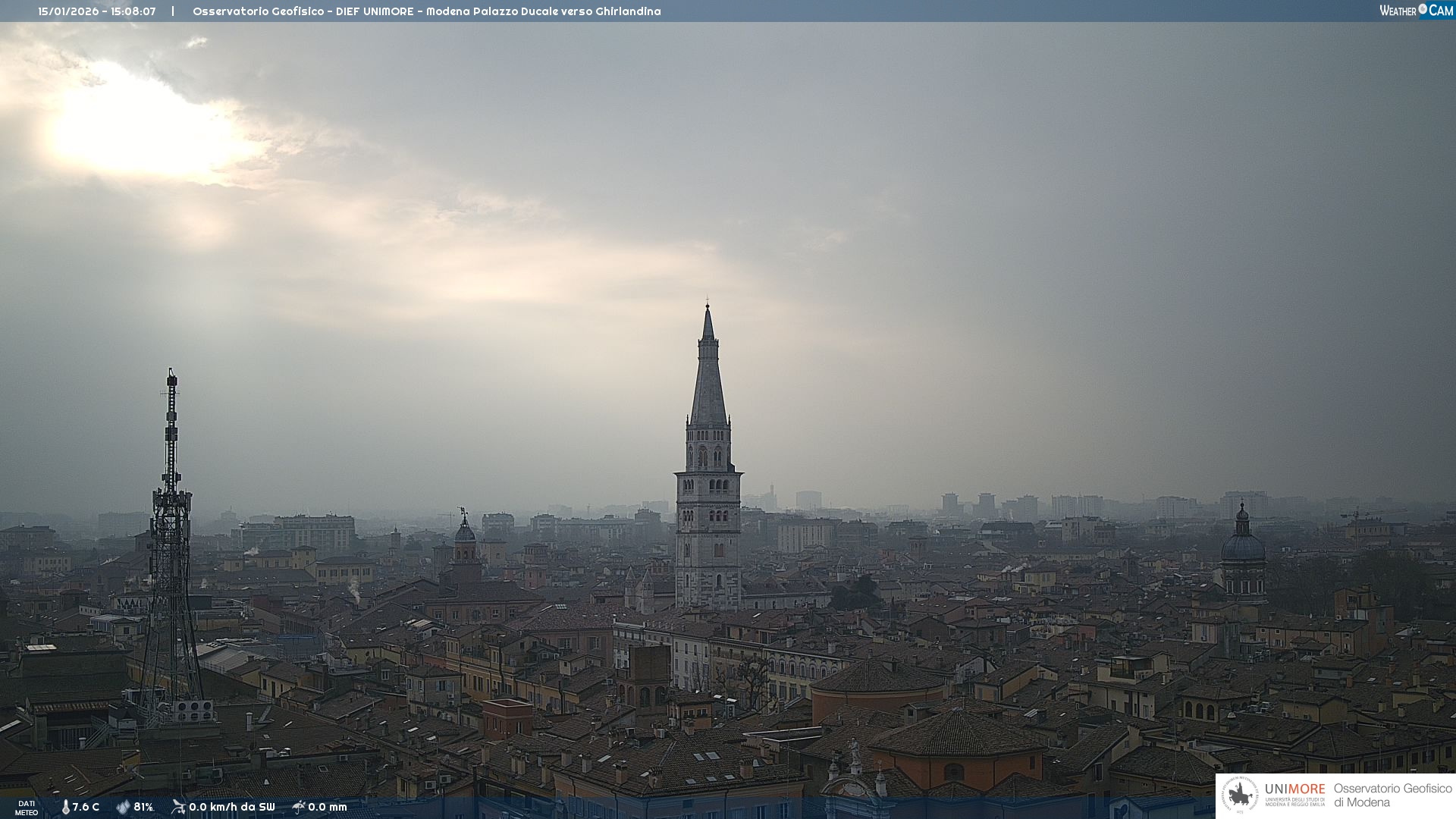The image size is (1456, 819).
Task: Click the thermometer temperature icon
Action: (65, 807)
